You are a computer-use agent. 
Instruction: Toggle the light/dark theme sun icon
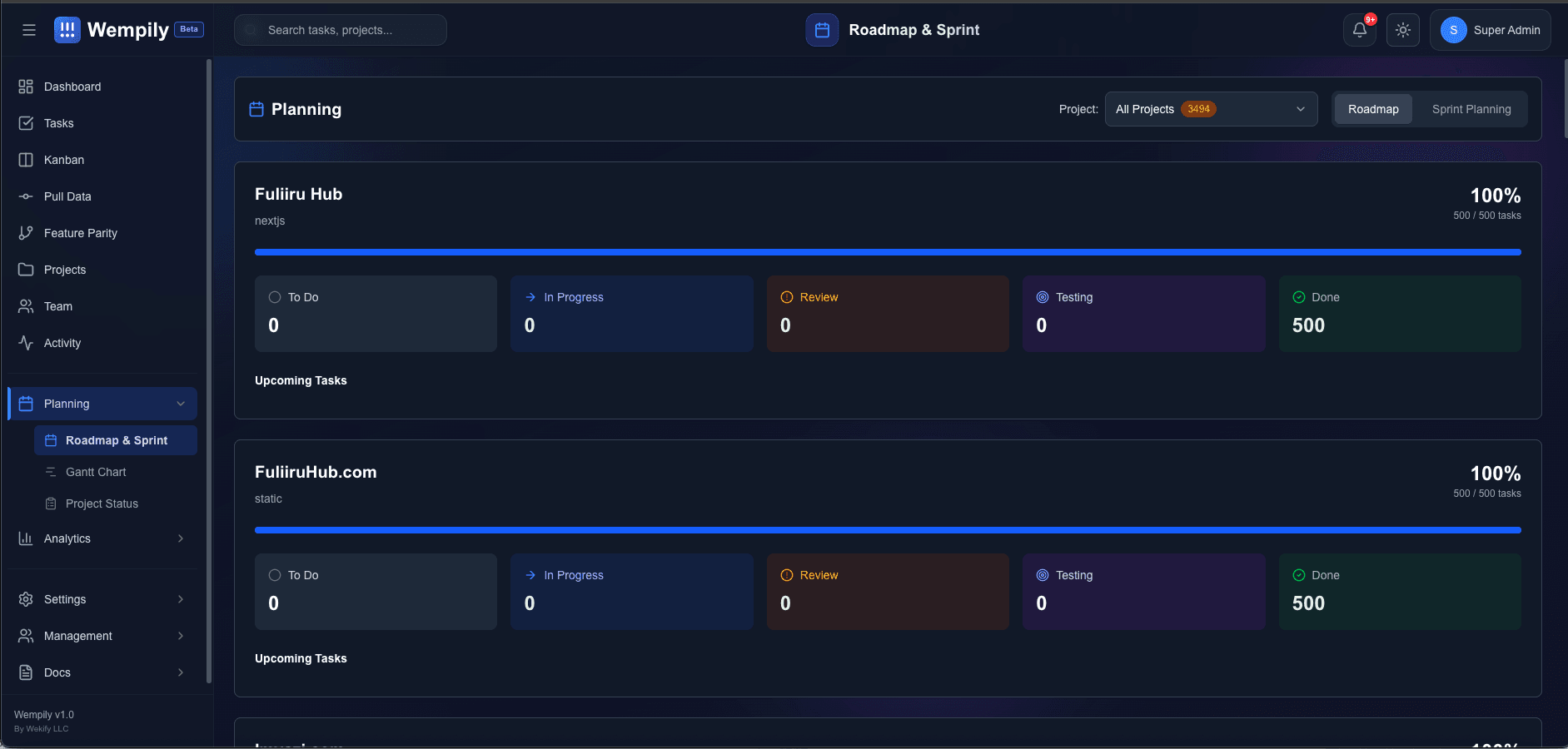tap(1403, 30)
